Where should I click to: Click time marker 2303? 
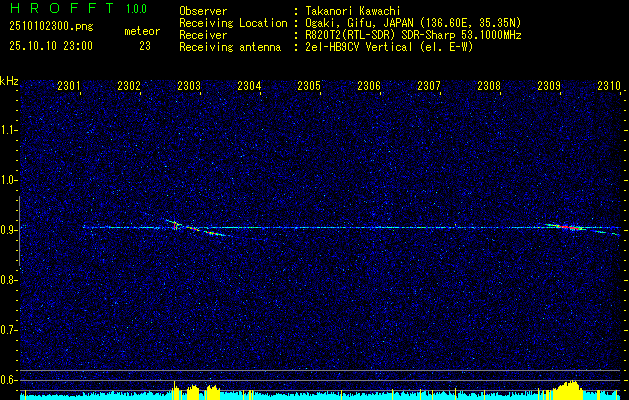point(189,86)
